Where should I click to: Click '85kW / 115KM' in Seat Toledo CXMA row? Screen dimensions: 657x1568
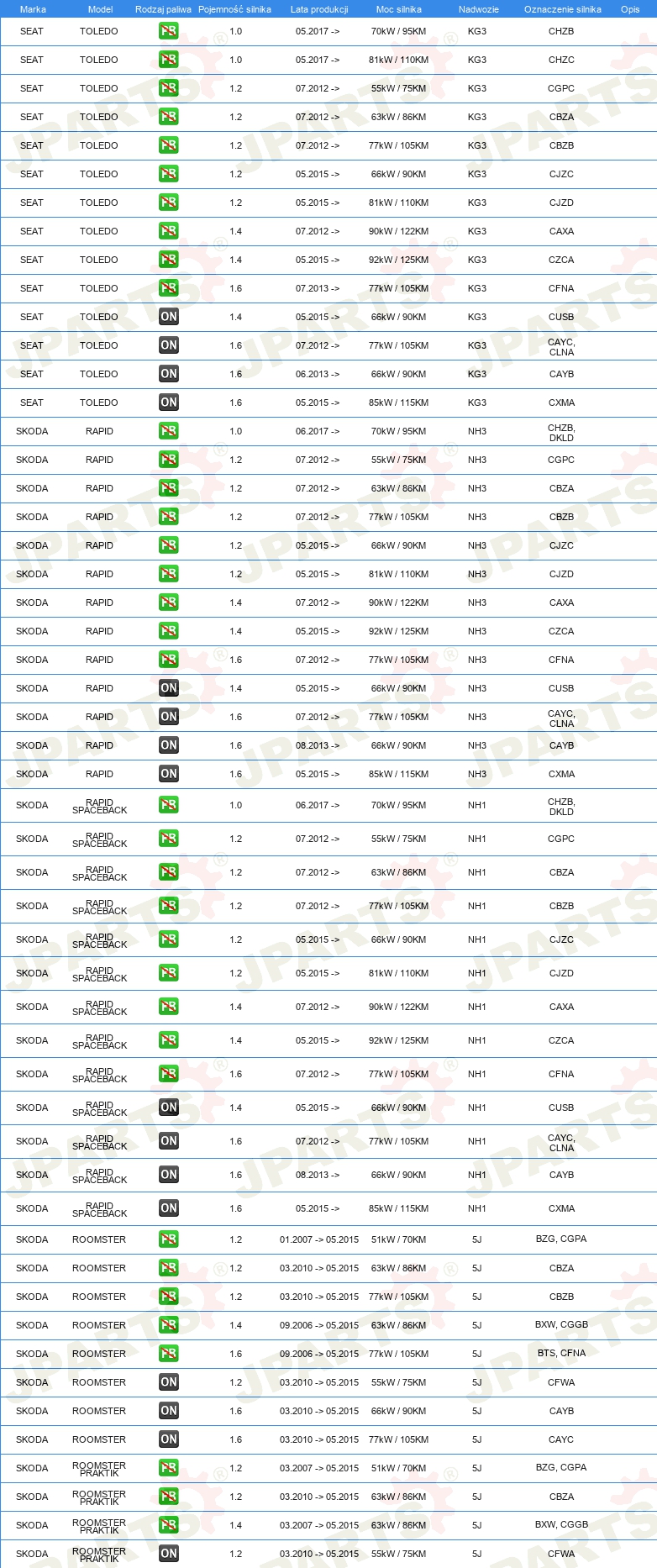click(399, 403)
